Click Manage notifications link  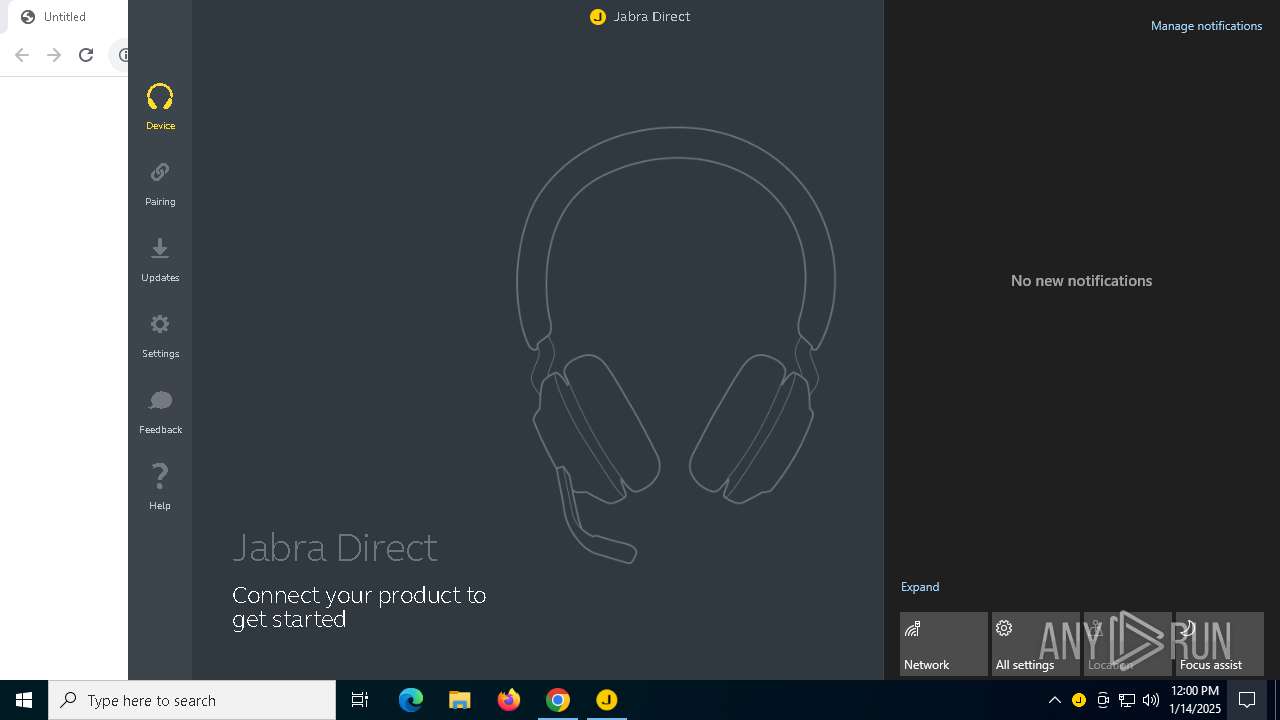tap(1206, 26)
